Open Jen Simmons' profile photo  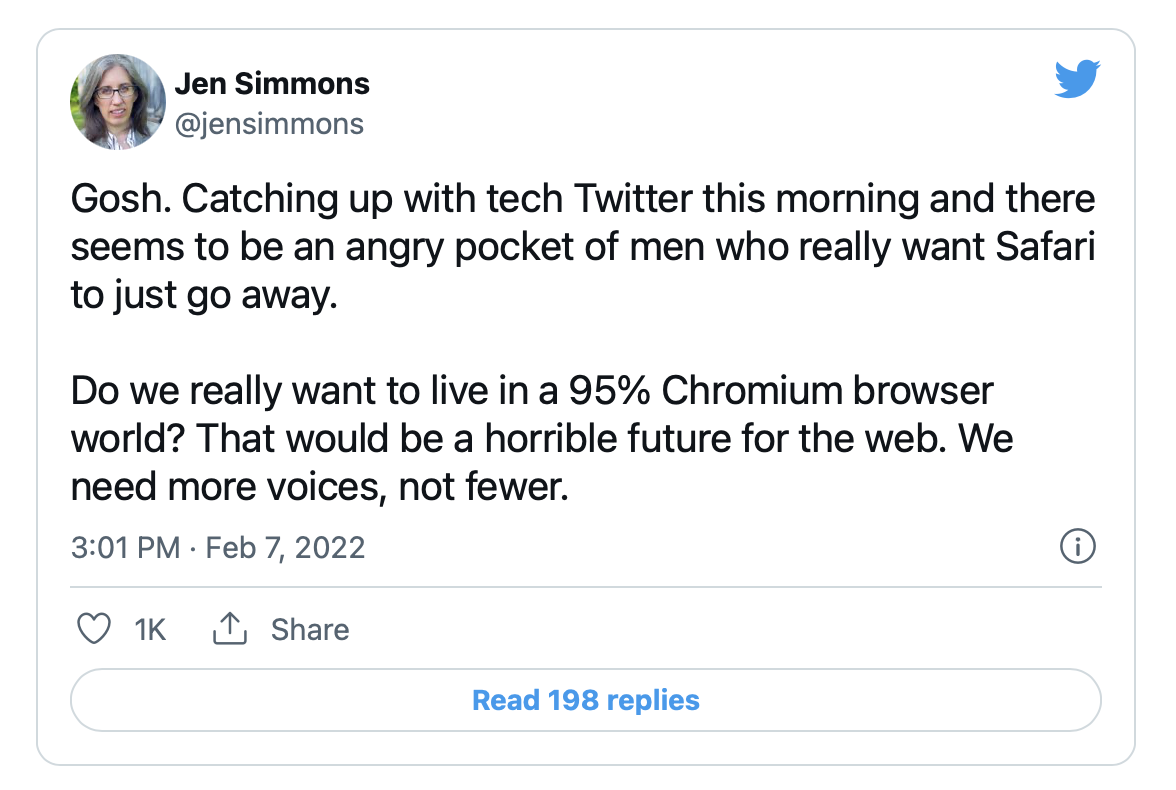click(x=118, y=102)
